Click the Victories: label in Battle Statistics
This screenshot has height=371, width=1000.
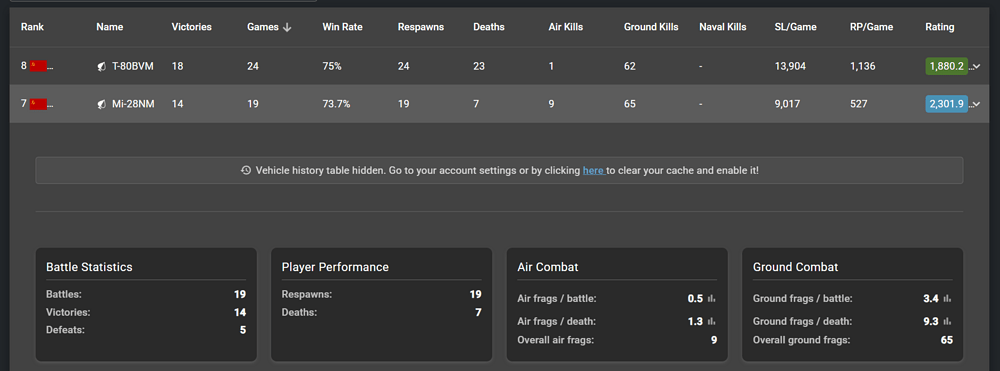tap(68, 312)
